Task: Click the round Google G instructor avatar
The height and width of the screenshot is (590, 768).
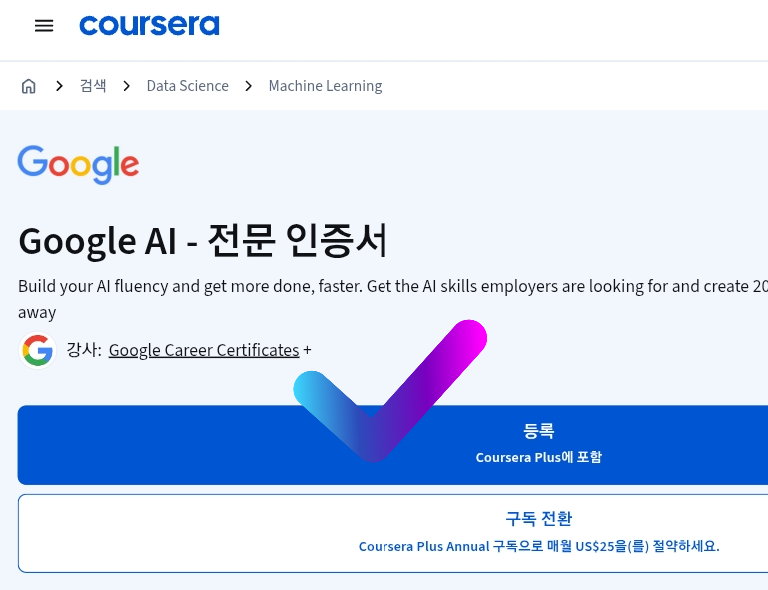Action: pyautogui.click(x=37, y=351)
